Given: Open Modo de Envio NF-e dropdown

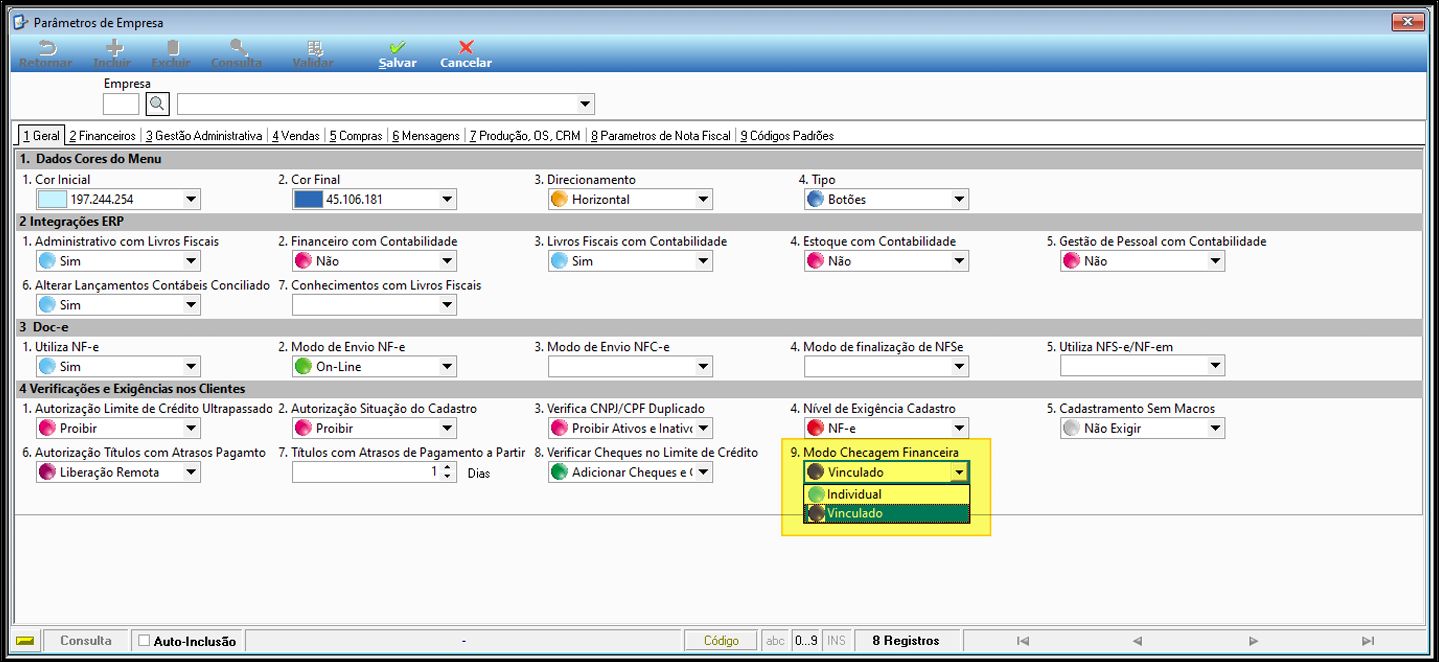Looking at the screenshot, I should pos(447,366).
